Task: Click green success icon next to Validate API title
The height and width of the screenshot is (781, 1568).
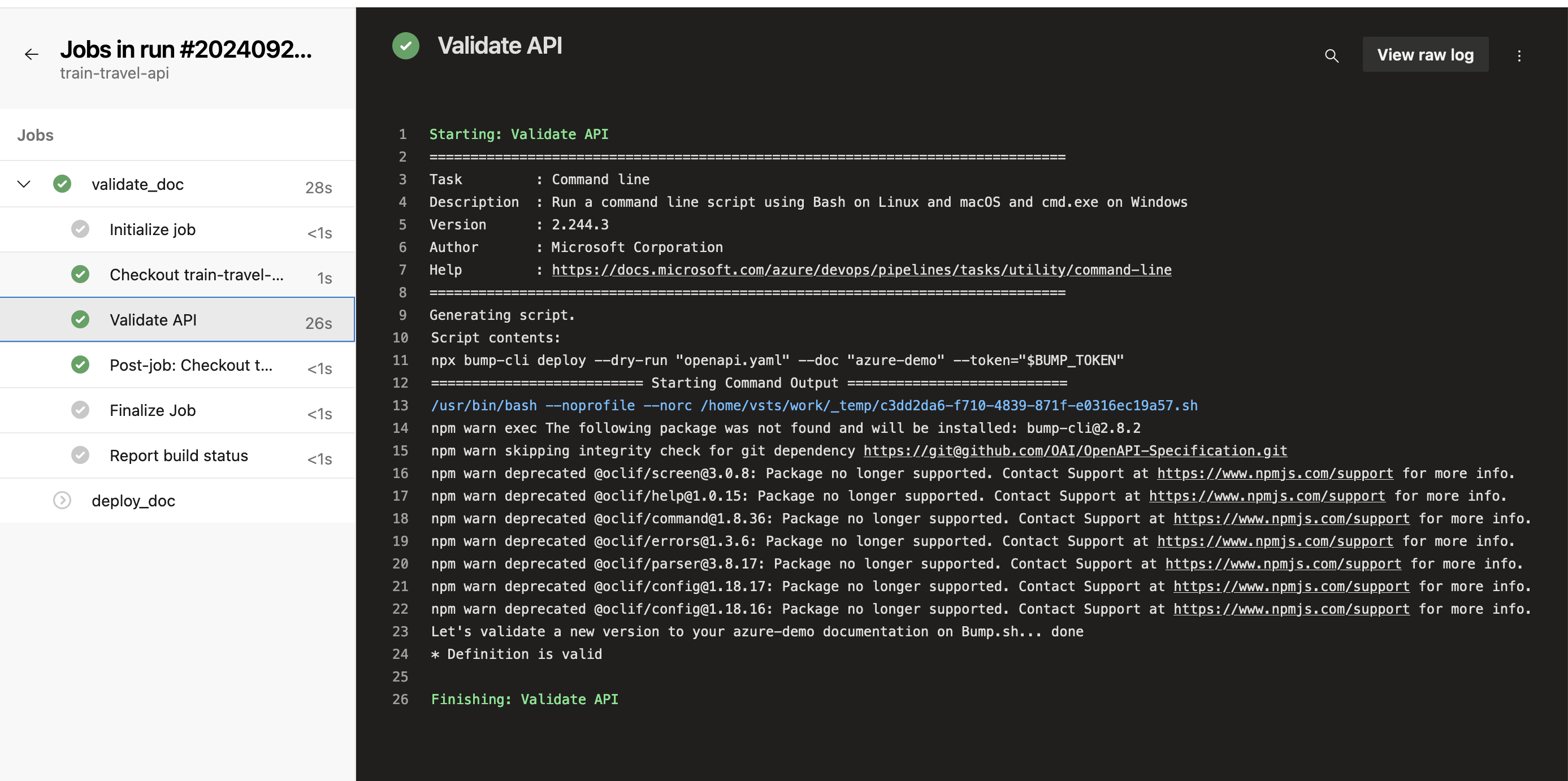Action: [405, 46]
